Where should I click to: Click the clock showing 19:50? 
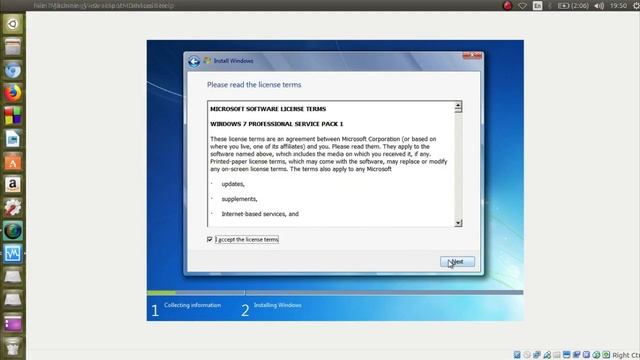[618, 6]
